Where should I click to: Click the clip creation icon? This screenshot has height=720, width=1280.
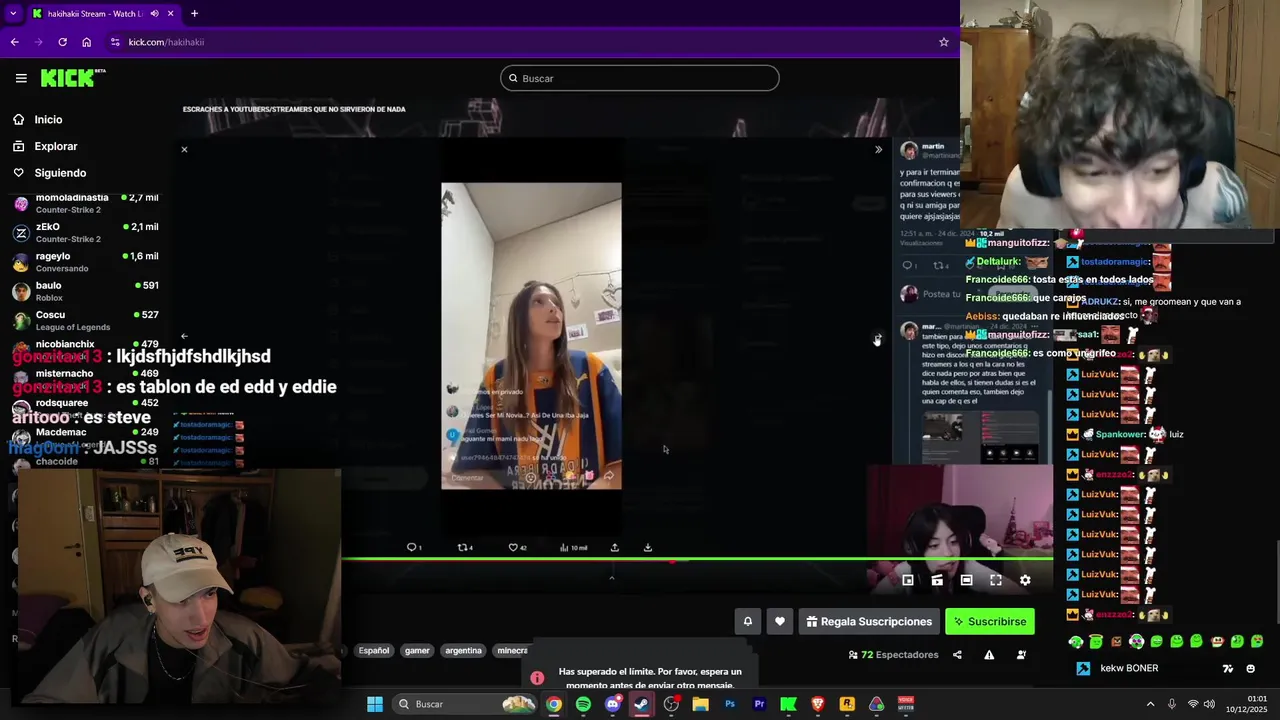click(937, 580)
